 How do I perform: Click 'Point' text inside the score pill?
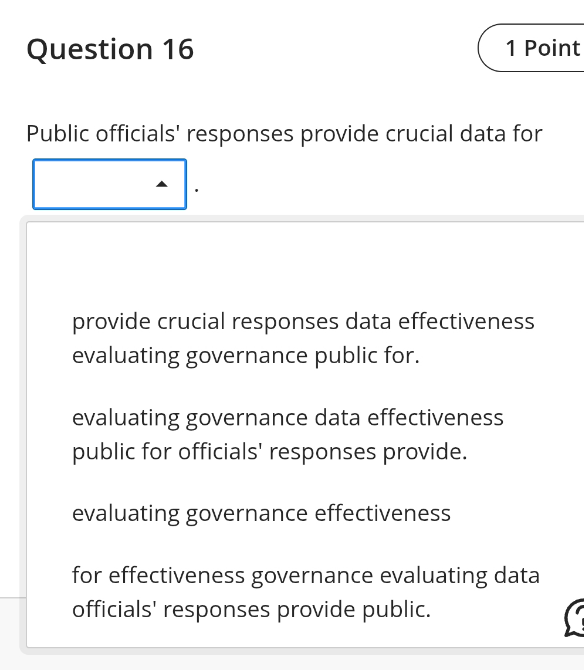pyautogui.click(x=552, y=47)
